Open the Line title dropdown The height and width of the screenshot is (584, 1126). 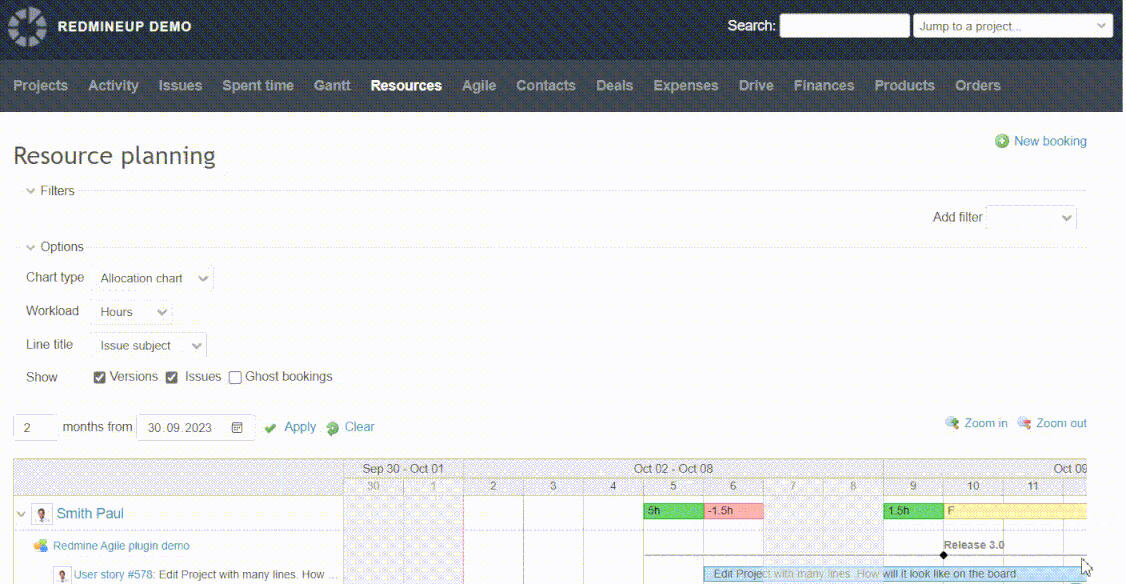148,346
